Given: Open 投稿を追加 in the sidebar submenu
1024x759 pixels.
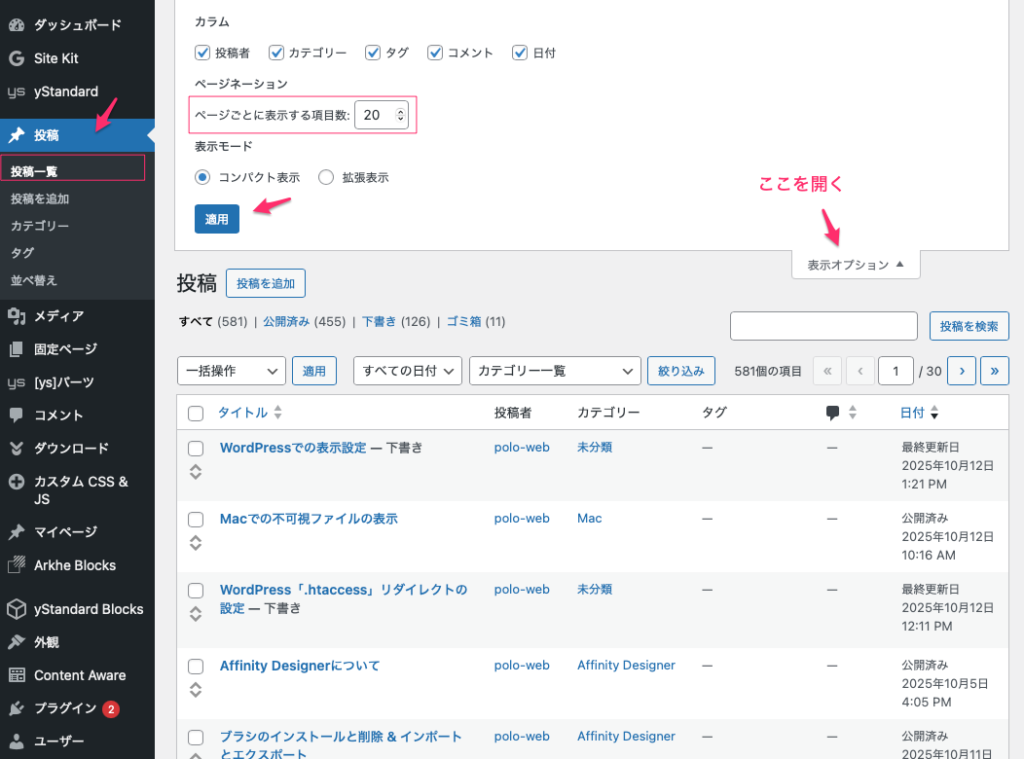Looking at the screenshot, I should pos(40,199).
